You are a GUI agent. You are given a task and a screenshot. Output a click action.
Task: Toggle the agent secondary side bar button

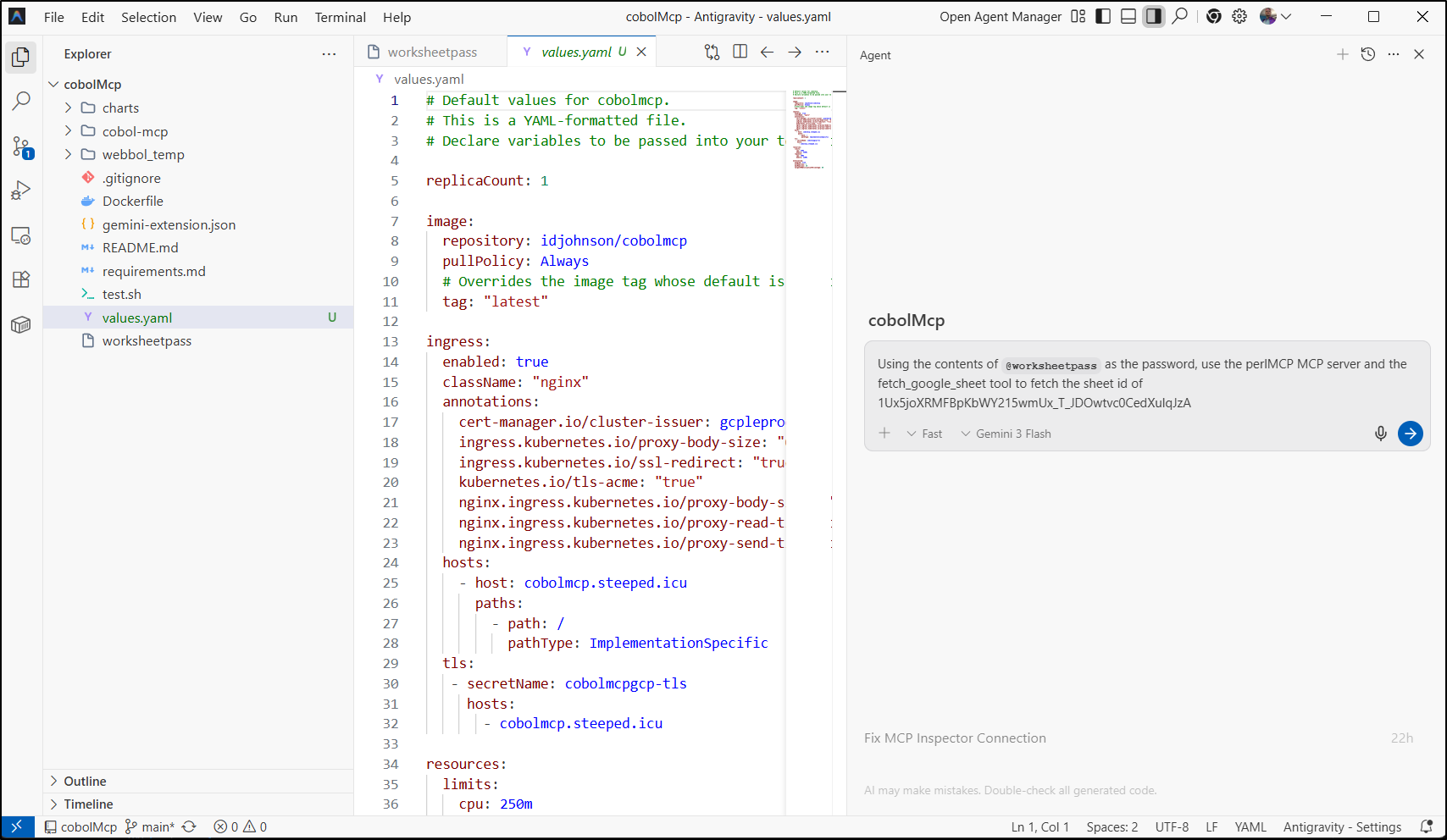point(1154,16)
